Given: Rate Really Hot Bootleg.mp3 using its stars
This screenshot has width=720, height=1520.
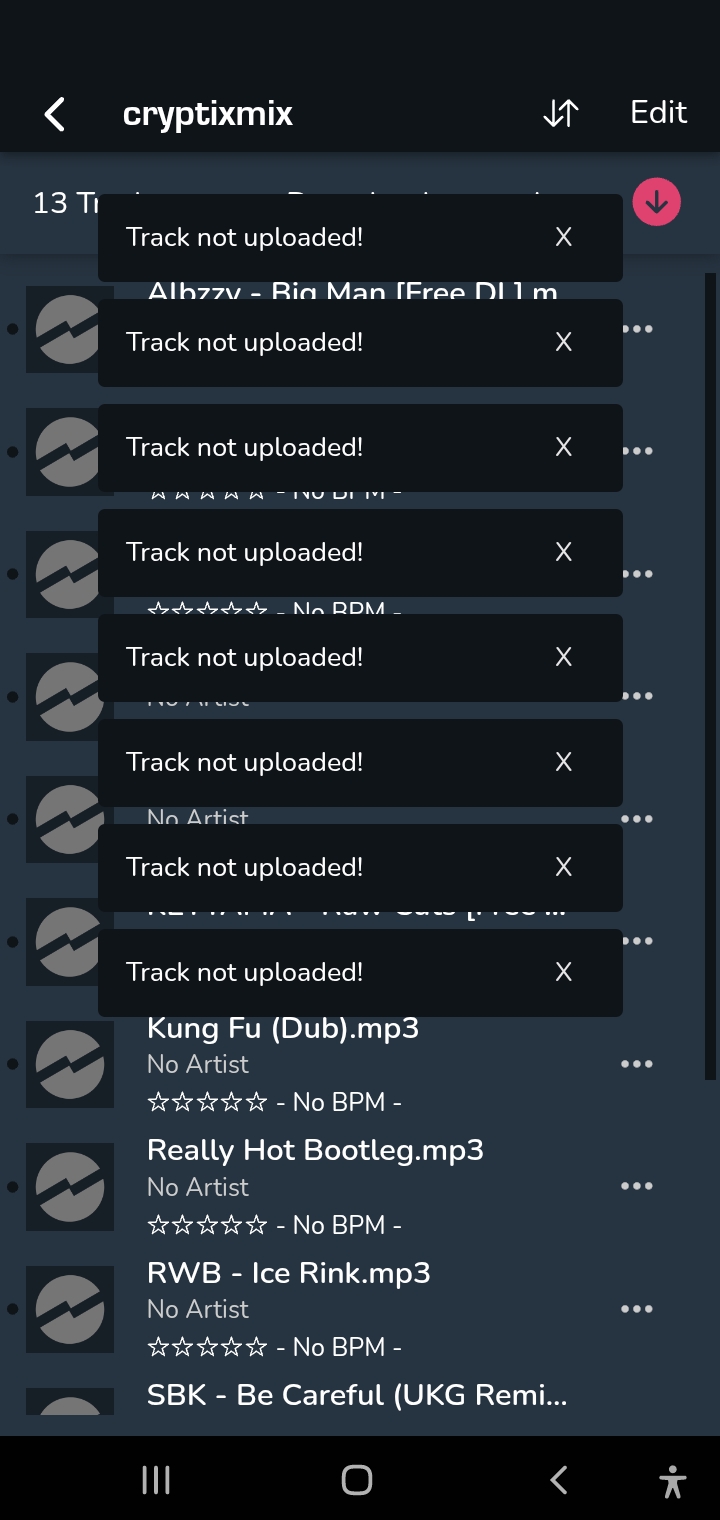Looking at the screenshot, I should pos(207,1225).
